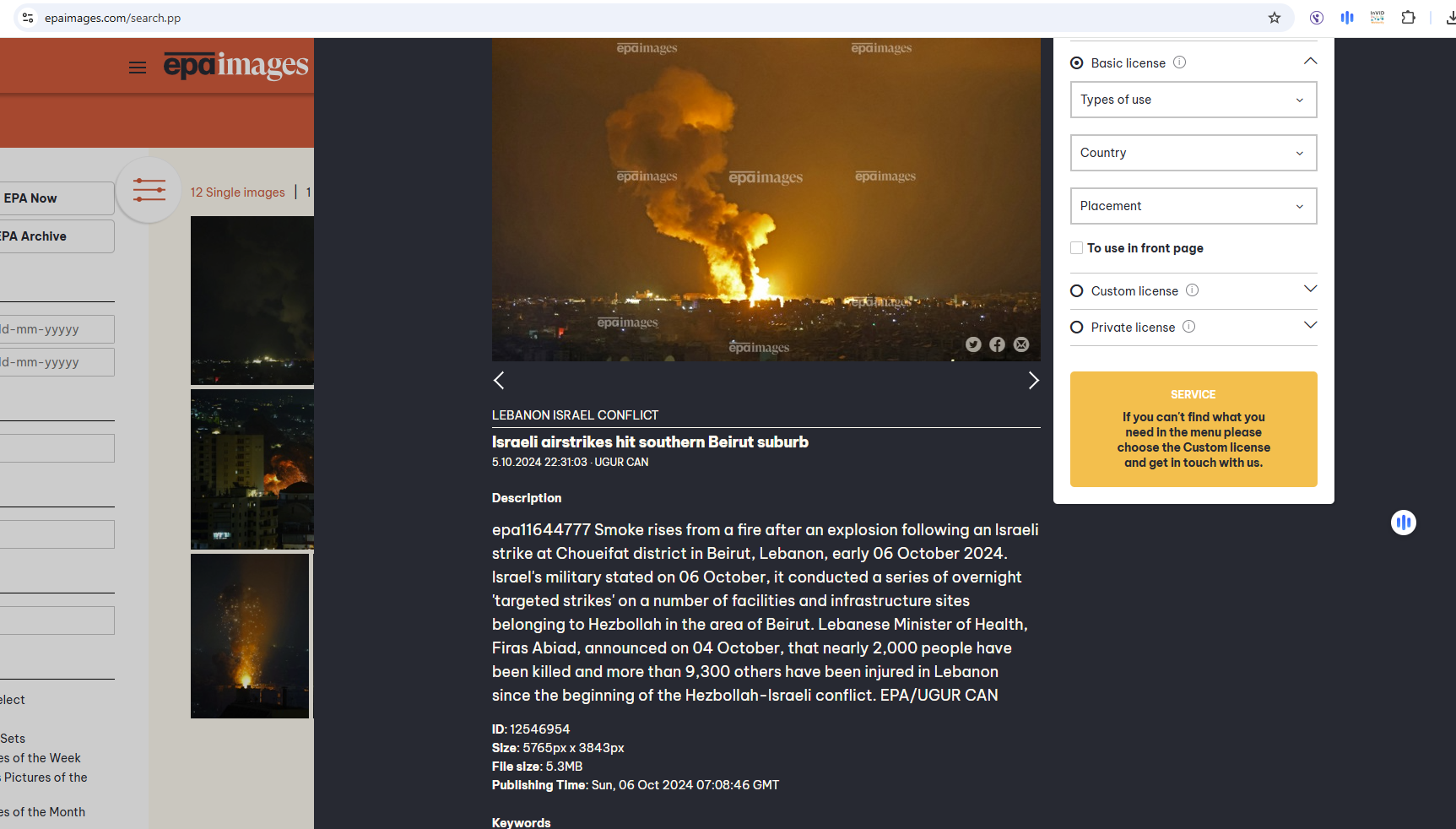Open the sparks explosion thumbnail
Viewport: 1456px width, 829px height.
250,636
